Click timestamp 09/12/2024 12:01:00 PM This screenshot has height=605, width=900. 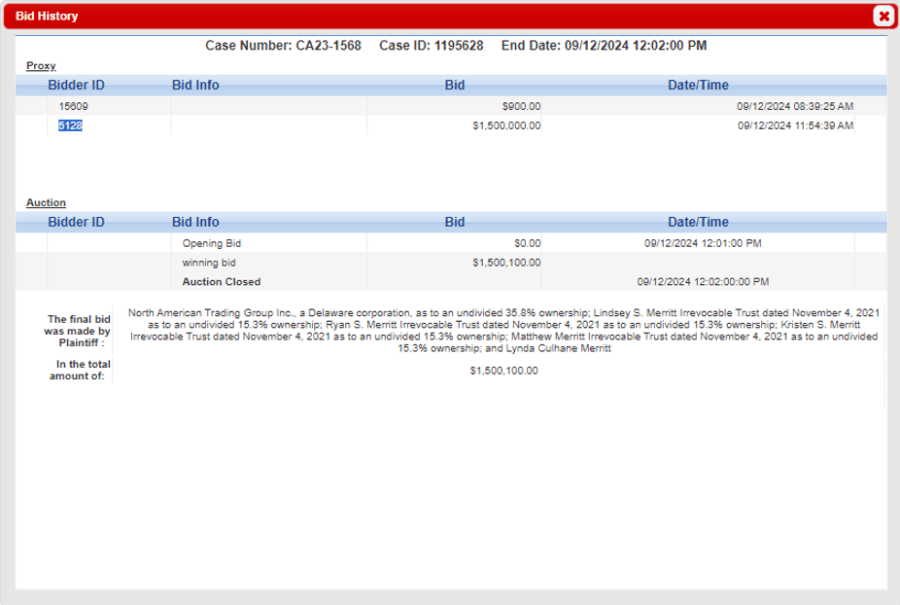pyautogui.click(x=703, y=243)
